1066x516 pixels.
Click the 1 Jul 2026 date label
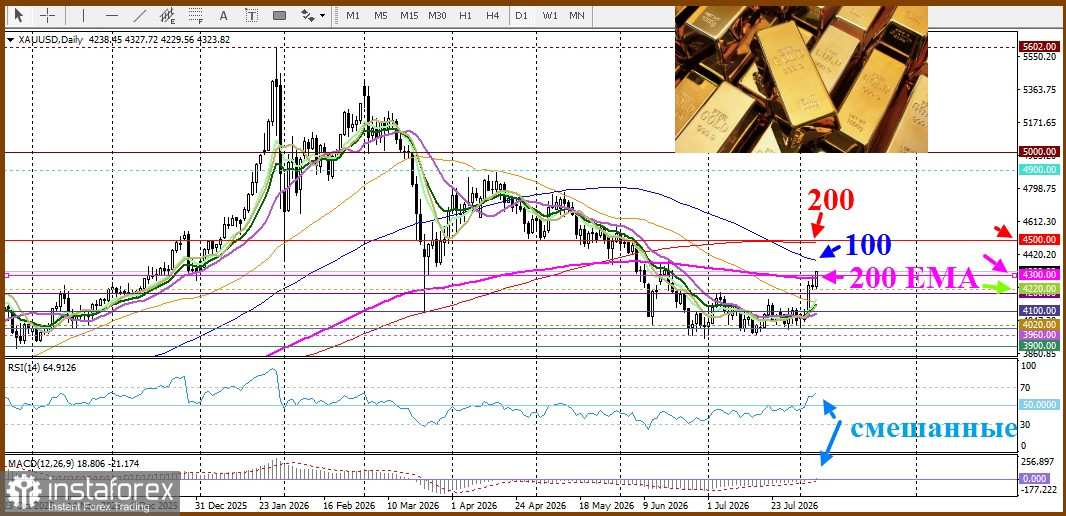coord(729,506)
